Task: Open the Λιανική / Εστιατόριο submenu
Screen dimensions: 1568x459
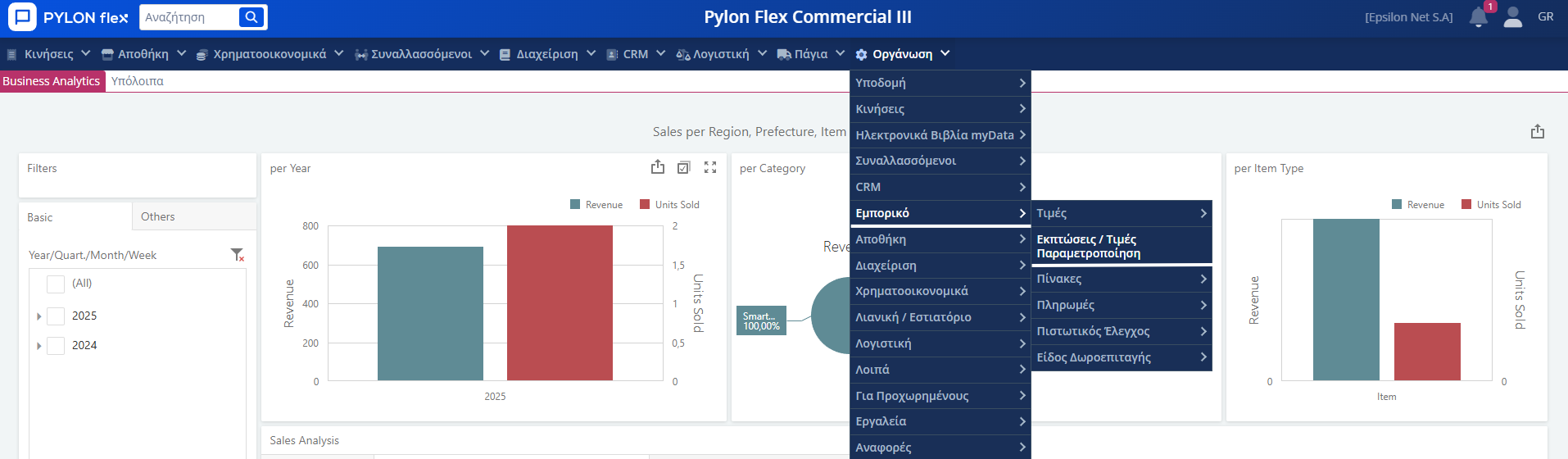Action: [940, 317]
